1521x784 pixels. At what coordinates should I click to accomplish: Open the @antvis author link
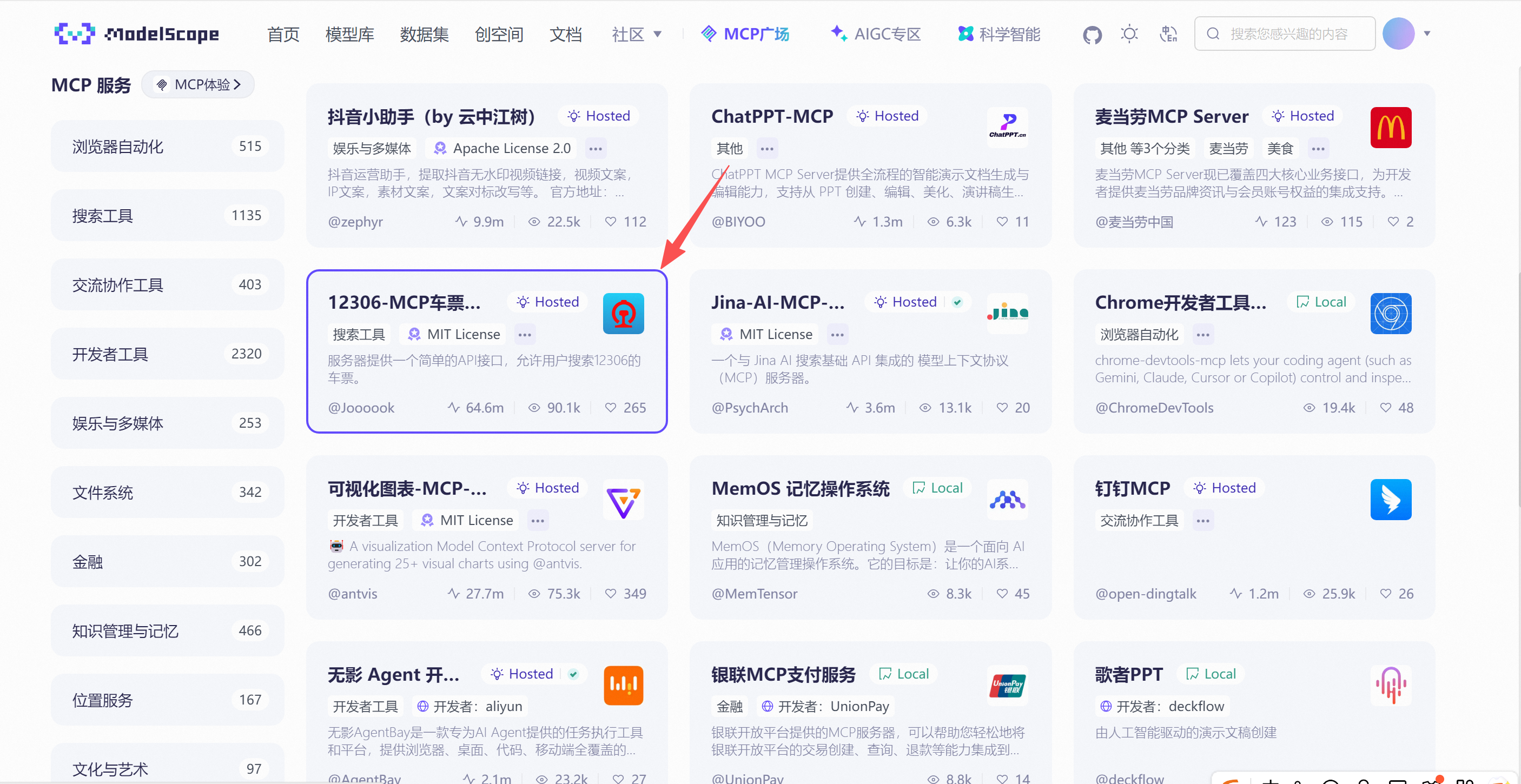(x=353, y=593)
